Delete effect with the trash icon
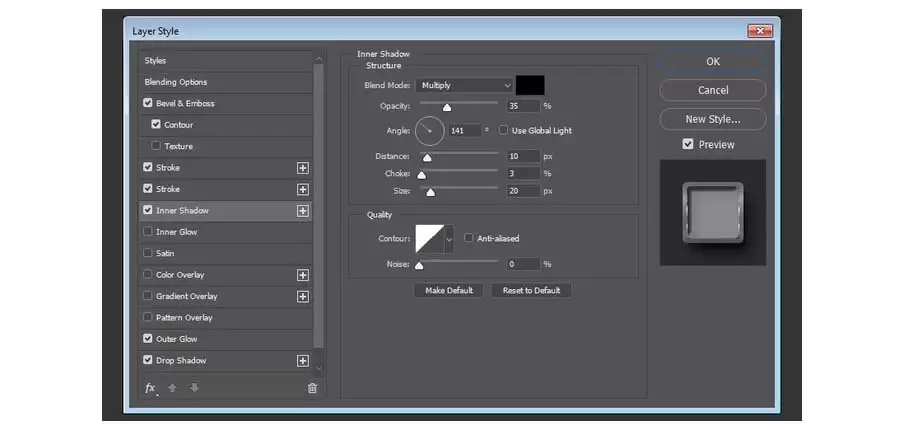 (x=312, y=388)
